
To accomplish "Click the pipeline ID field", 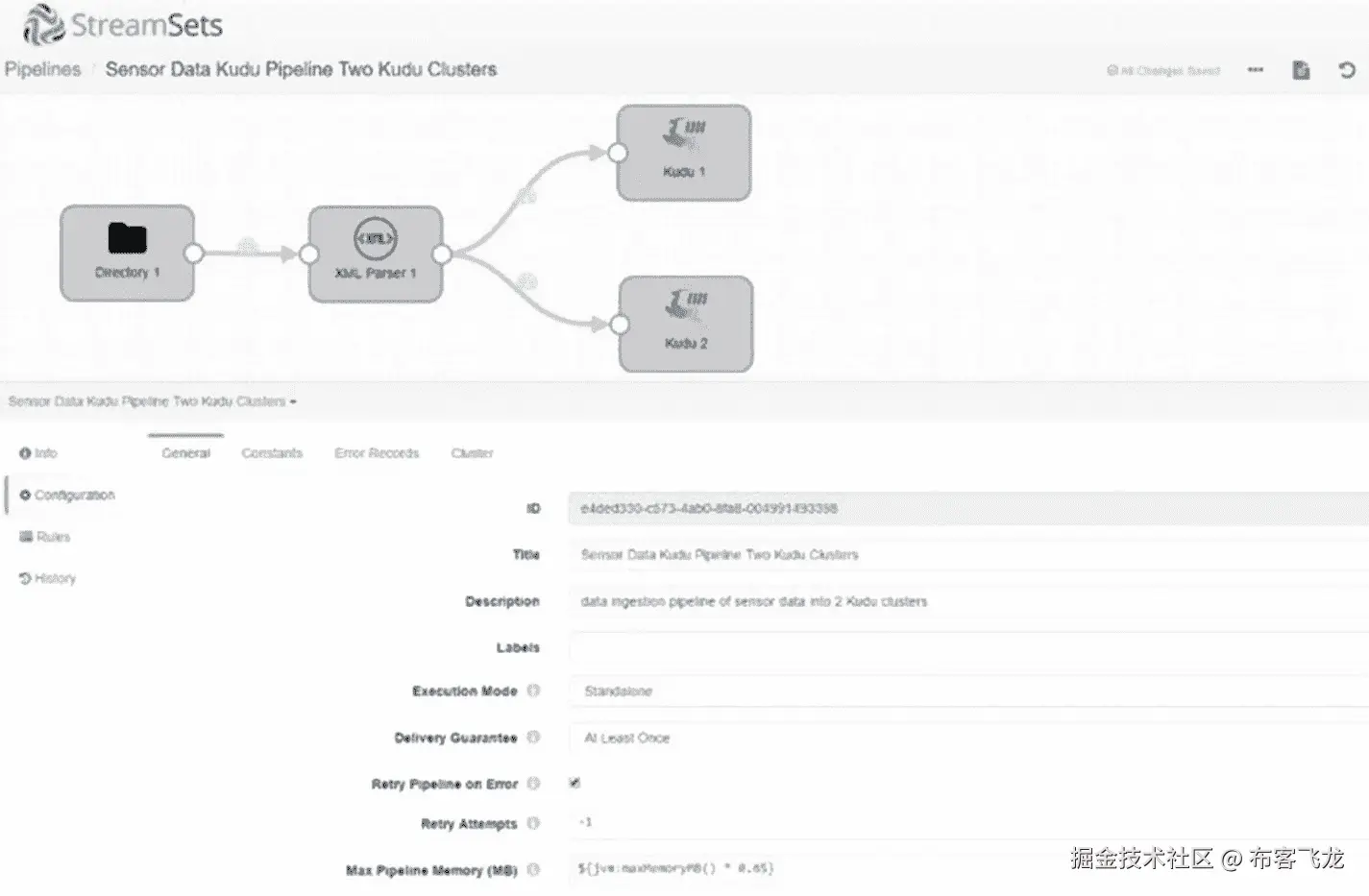I will (x=968, y=508).
